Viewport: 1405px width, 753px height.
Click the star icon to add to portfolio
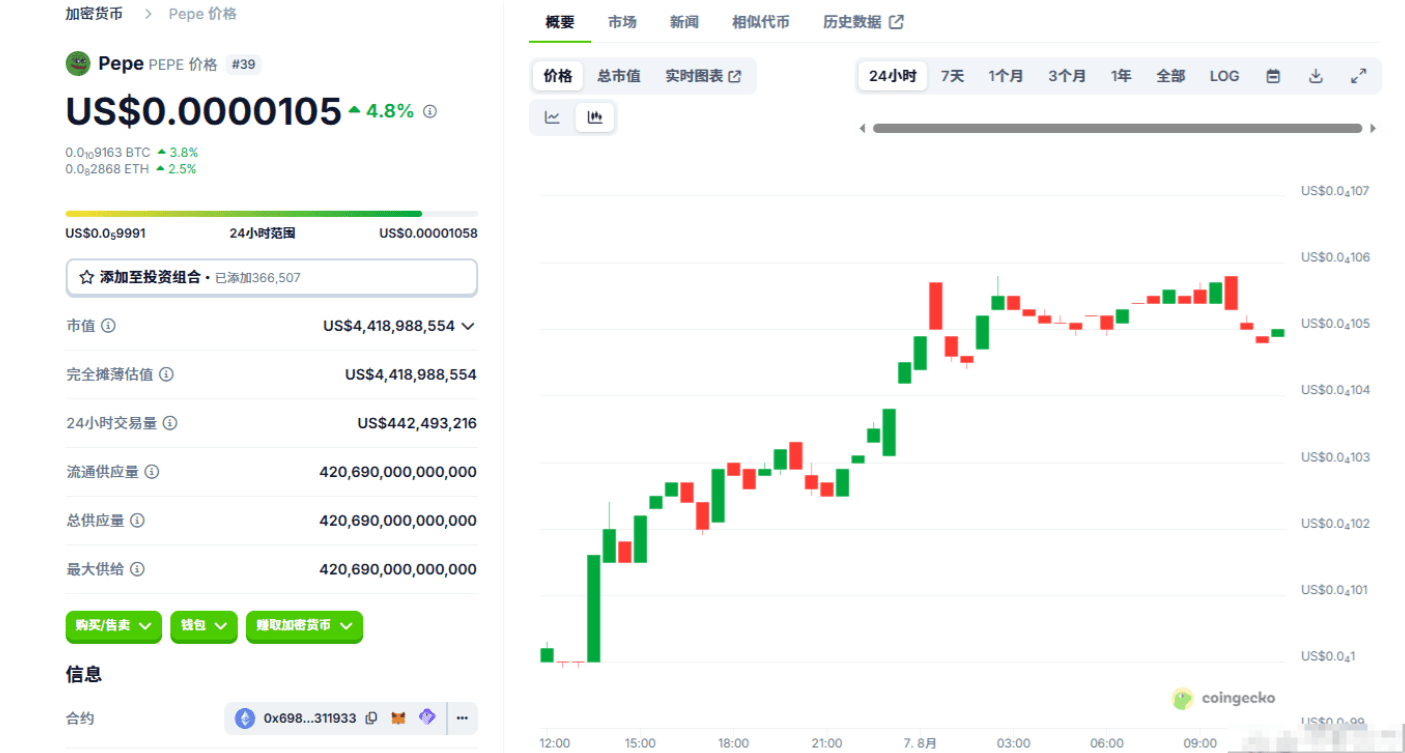86,278
